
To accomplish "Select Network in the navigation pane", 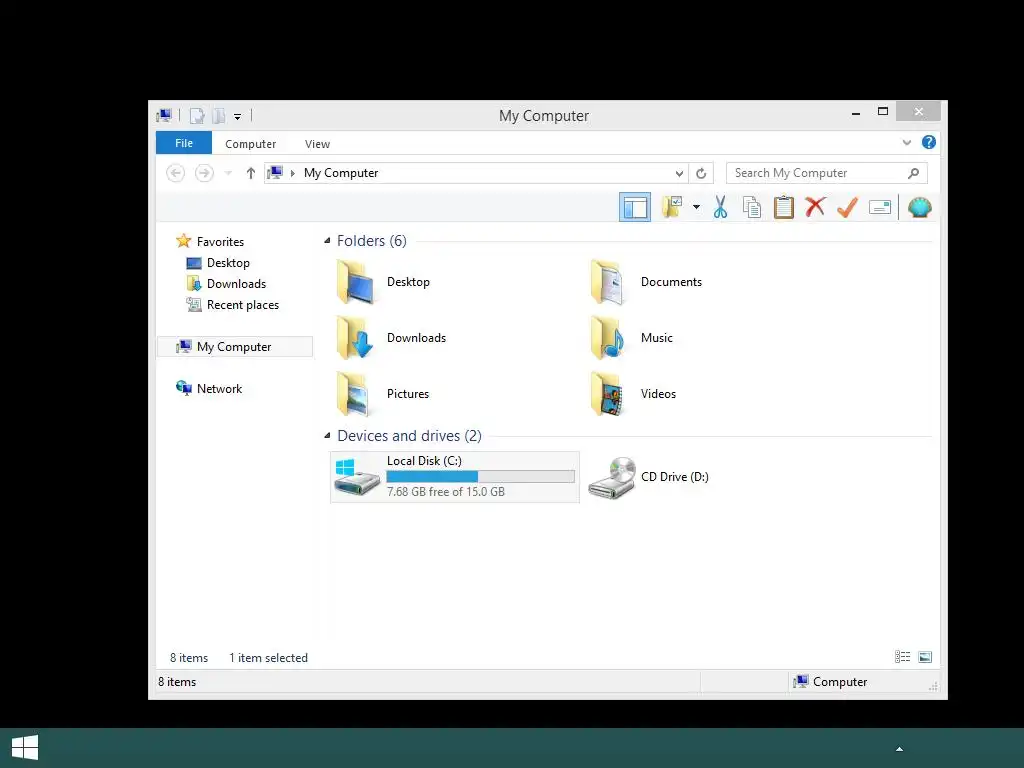I will pyautogui.click(x=219, y=389).
